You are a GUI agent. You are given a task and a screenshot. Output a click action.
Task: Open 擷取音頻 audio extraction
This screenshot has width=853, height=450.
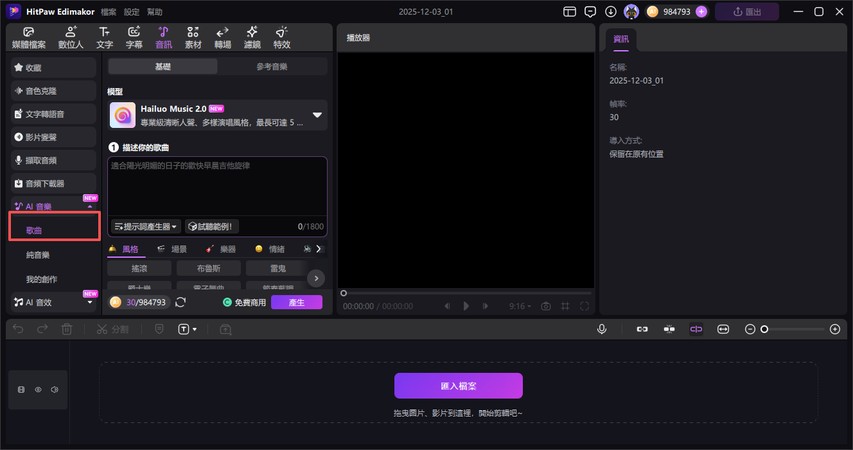coord(53,160)
